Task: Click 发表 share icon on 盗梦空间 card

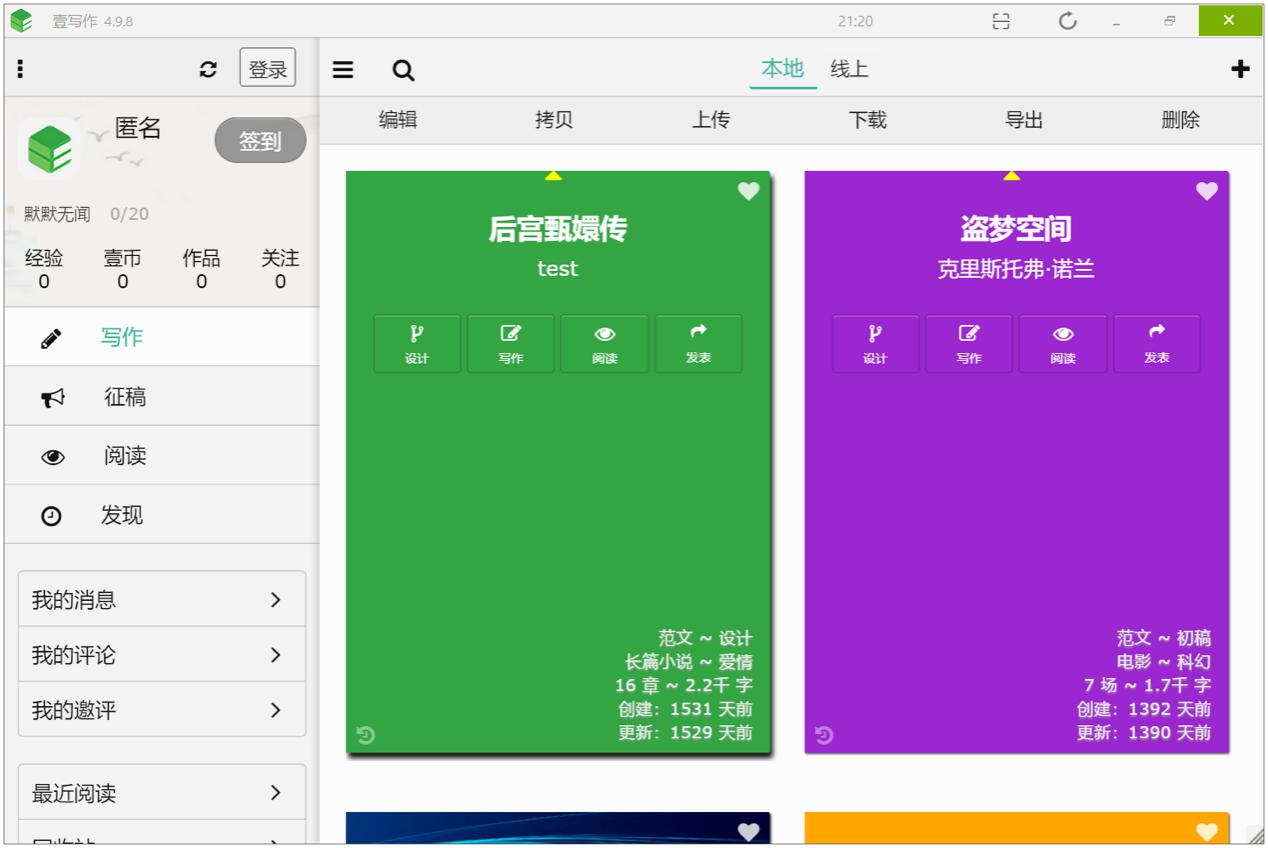Action: point(1157,343)
